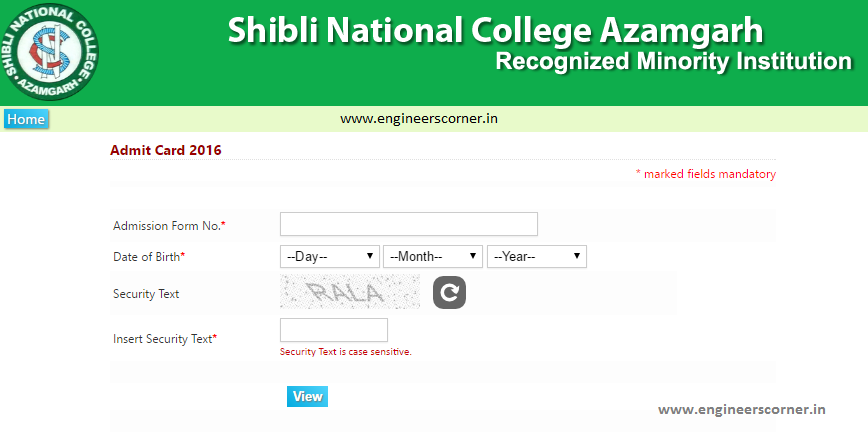This screenshot has height=432, width=868.
Task: Click the engineerscorner.in text in navigation bar
Action: click(419, 118)
